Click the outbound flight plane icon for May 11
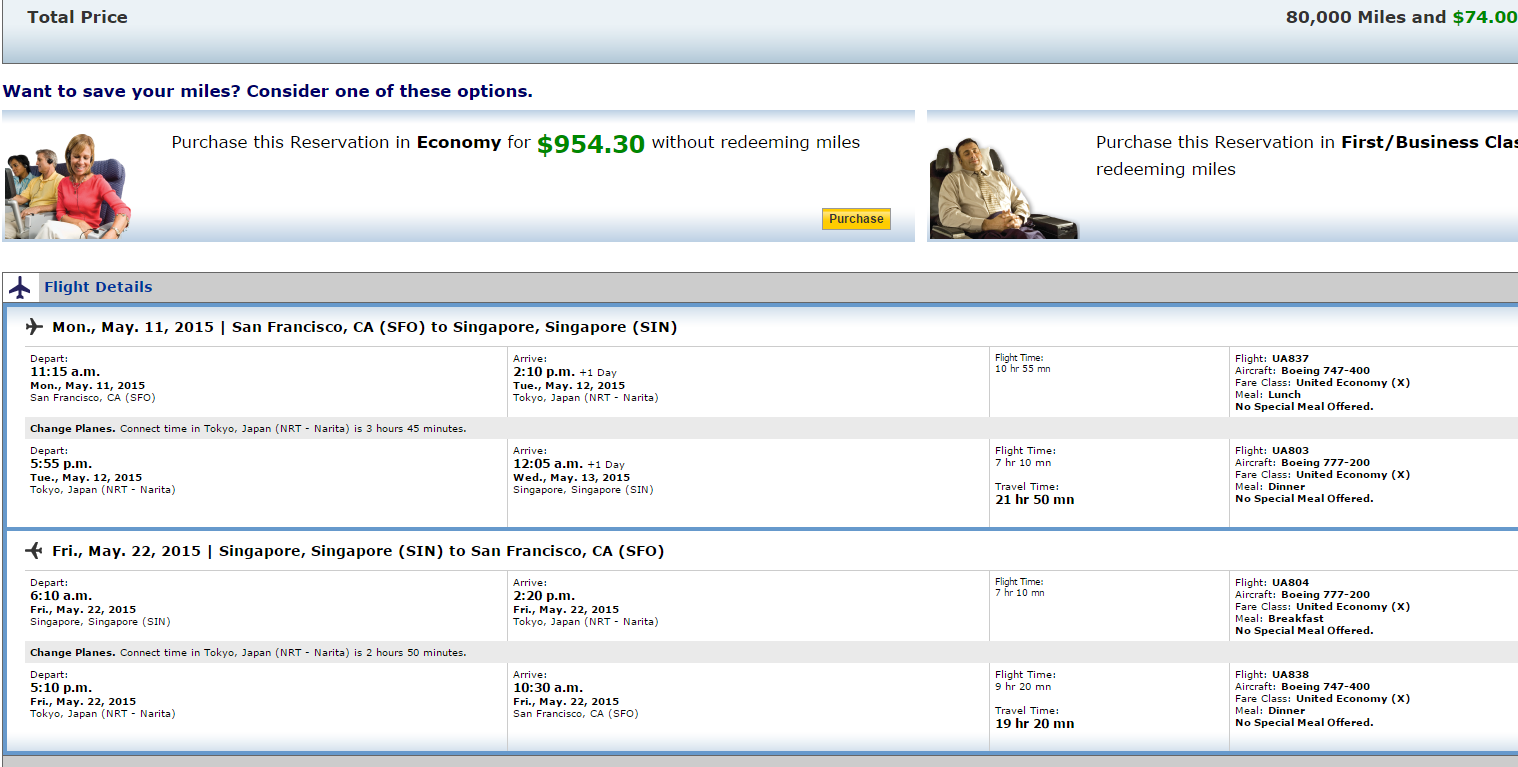 (x=35, y=327)
